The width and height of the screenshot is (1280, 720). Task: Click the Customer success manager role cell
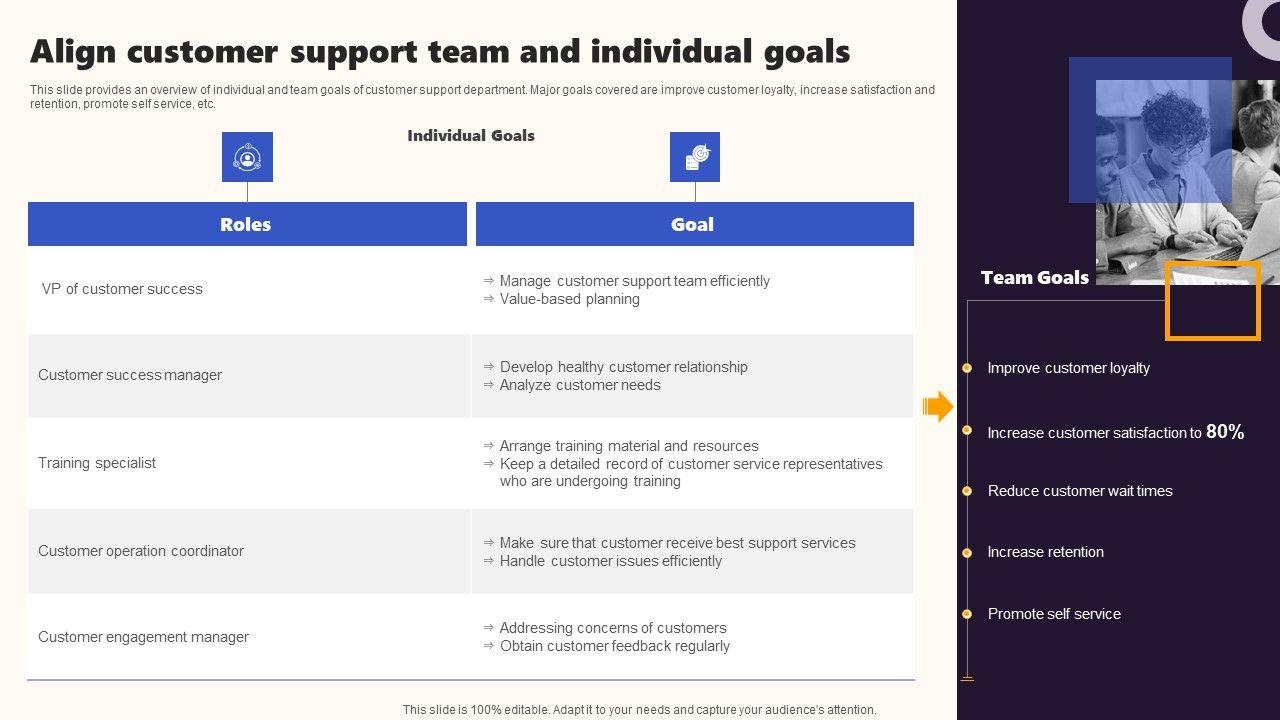pyautogui.click(x=130, y=375)
